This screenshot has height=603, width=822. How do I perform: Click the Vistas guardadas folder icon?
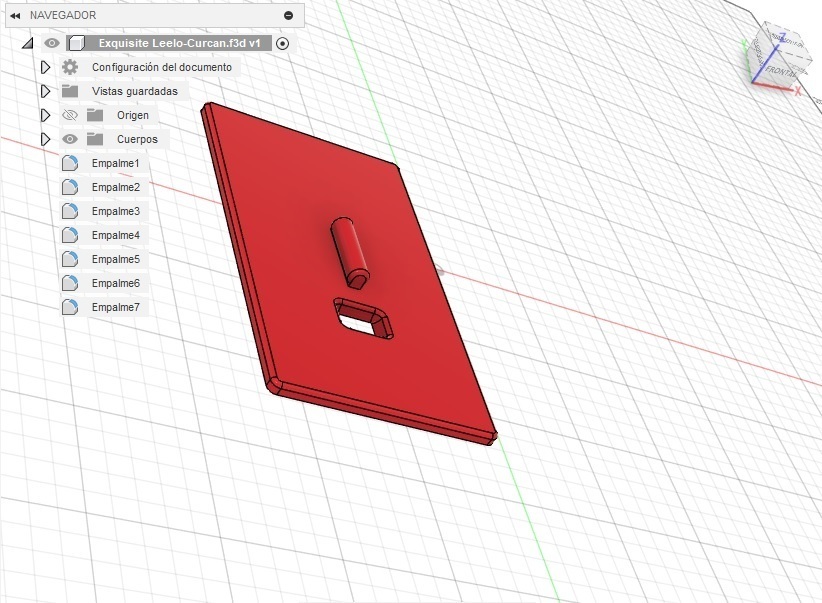point(70,91)
